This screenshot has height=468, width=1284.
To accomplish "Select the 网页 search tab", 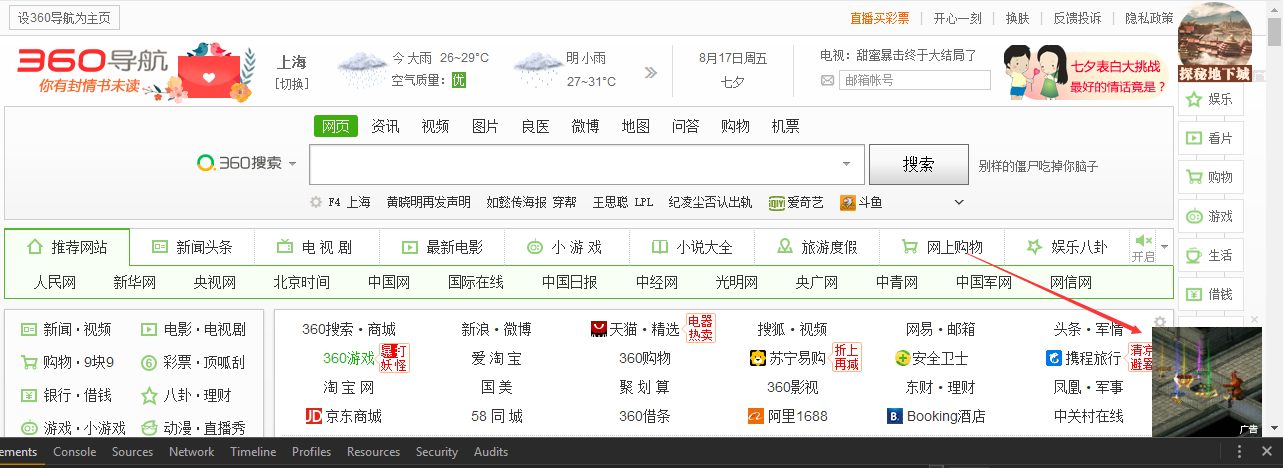I will [336, 126].
